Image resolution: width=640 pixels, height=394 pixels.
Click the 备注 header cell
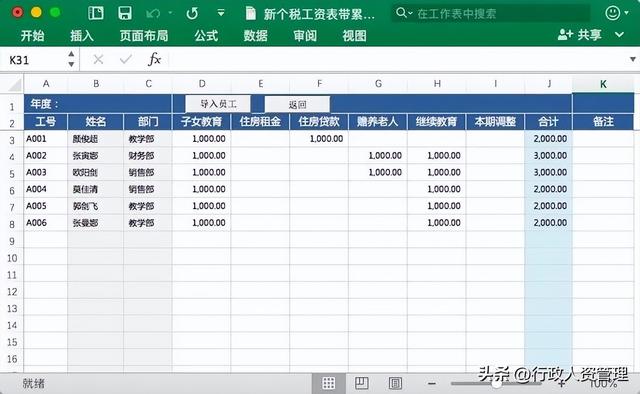pos(603,122)
